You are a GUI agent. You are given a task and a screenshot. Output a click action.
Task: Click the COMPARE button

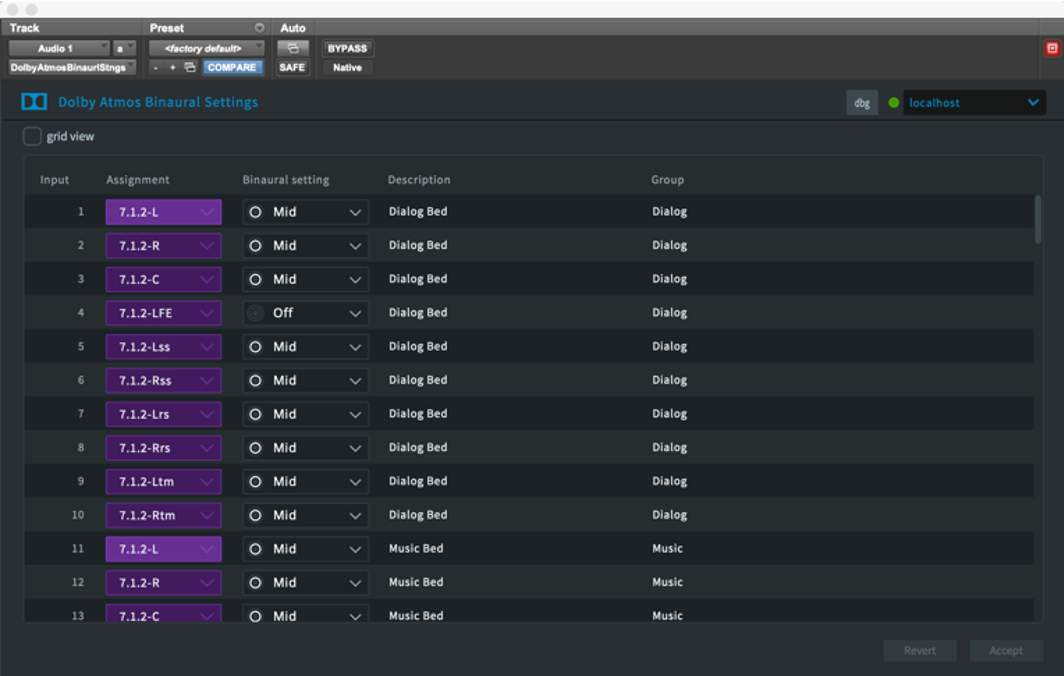pos(232,68)
